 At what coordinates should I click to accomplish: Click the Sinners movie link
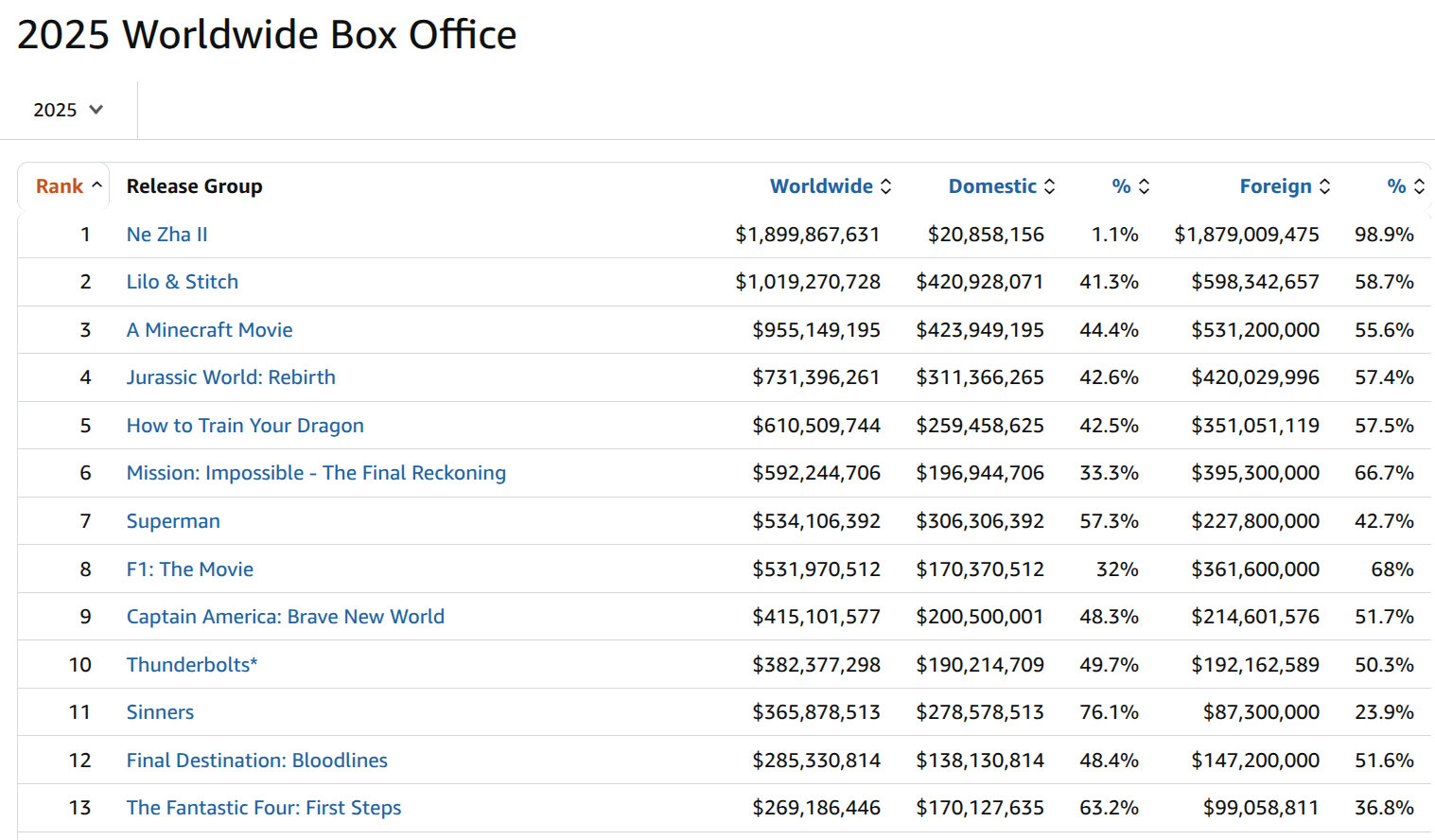(160, 712)
